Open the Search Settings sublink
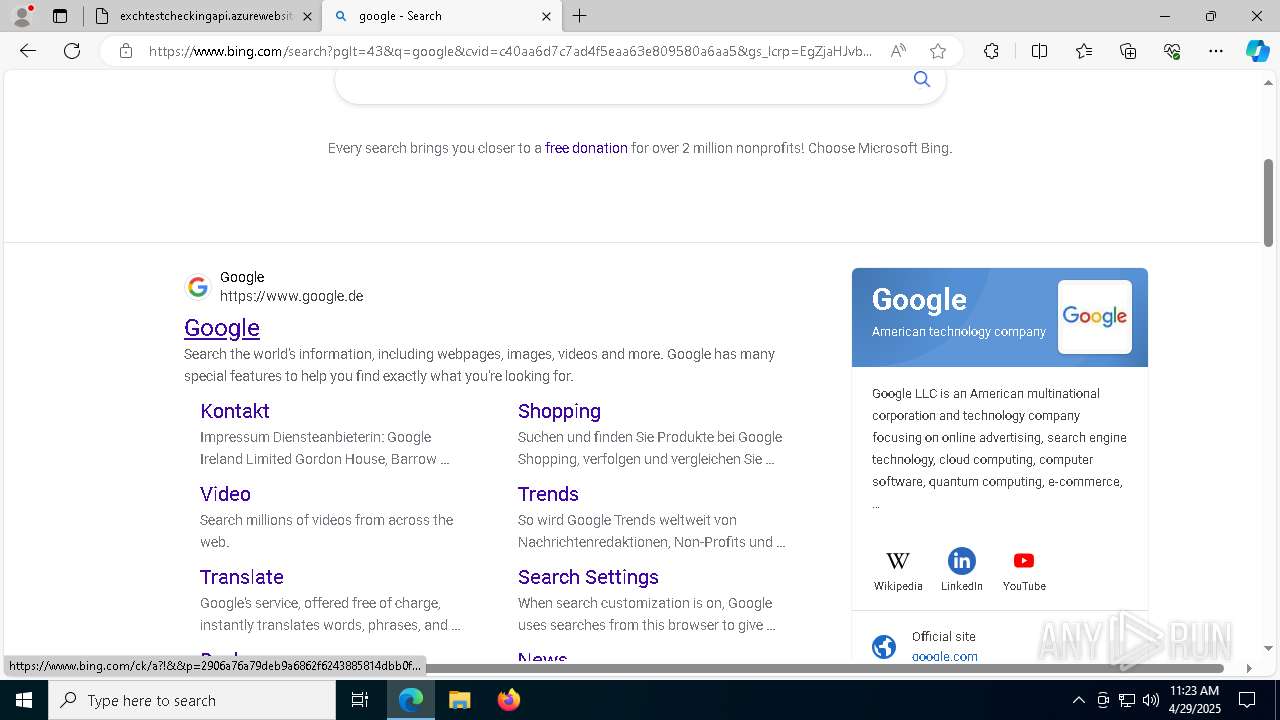Screen dimensions: 1280x720 (588, 577)
